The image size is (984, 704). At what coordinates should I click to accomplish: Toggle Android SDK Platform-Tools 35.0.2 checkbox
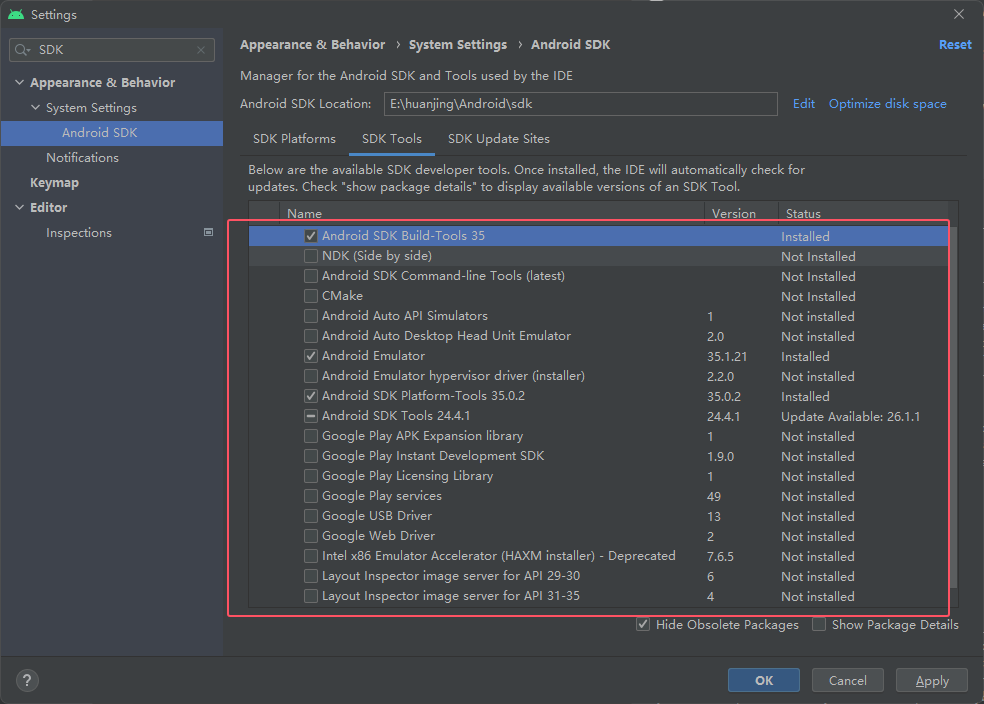click(x=311, y=396)
